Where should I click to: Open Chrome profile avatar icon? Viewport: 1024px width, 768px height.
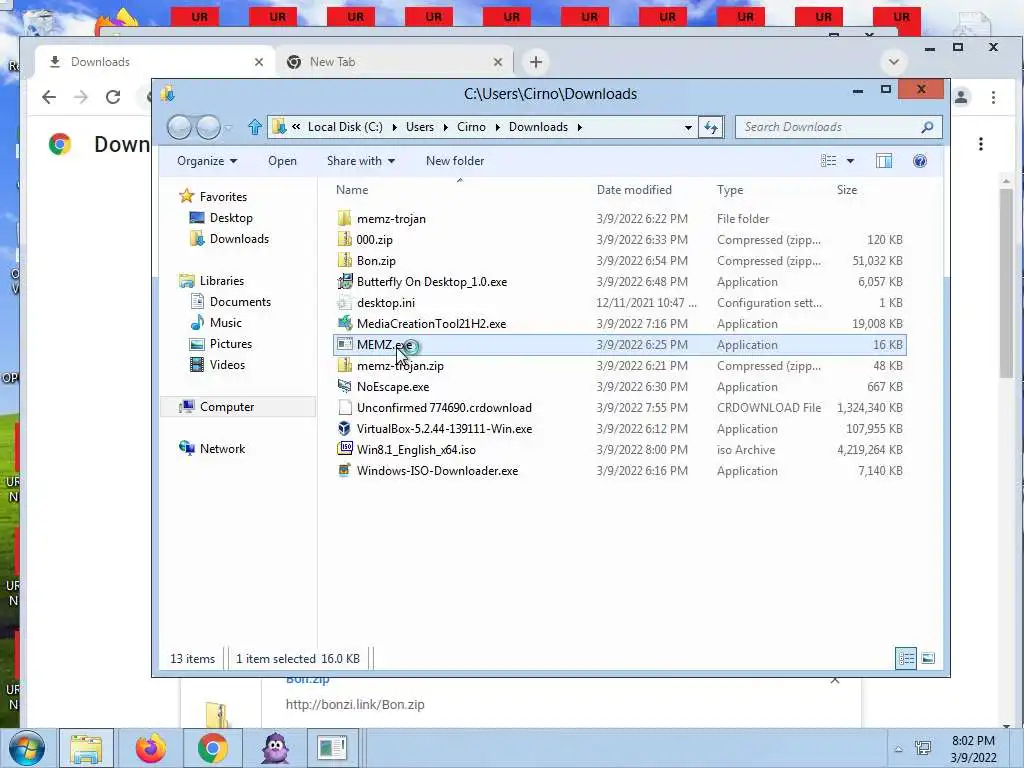click(961, 97)
